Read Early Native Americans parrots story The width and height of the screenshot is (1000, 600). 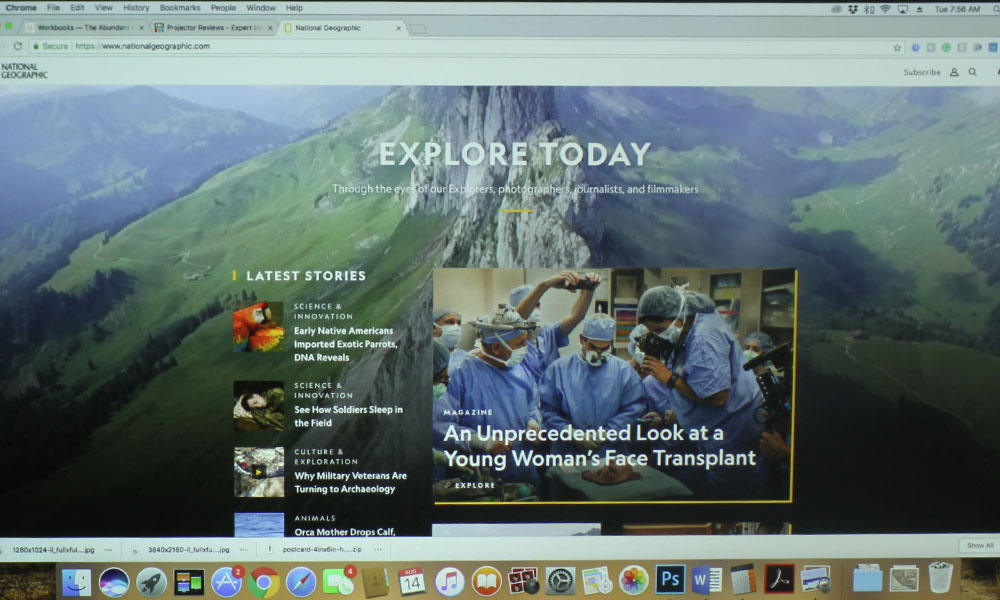(346, 344)
